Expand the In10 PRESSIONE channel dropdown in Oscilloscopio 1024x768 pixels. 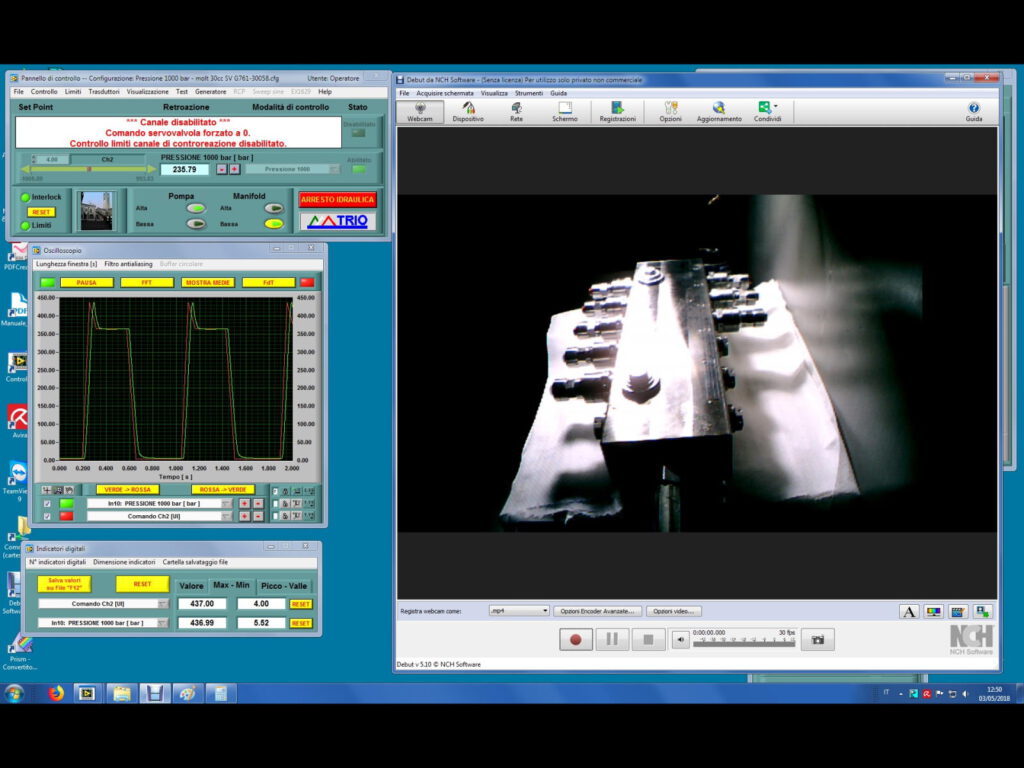tap(226, 503)
